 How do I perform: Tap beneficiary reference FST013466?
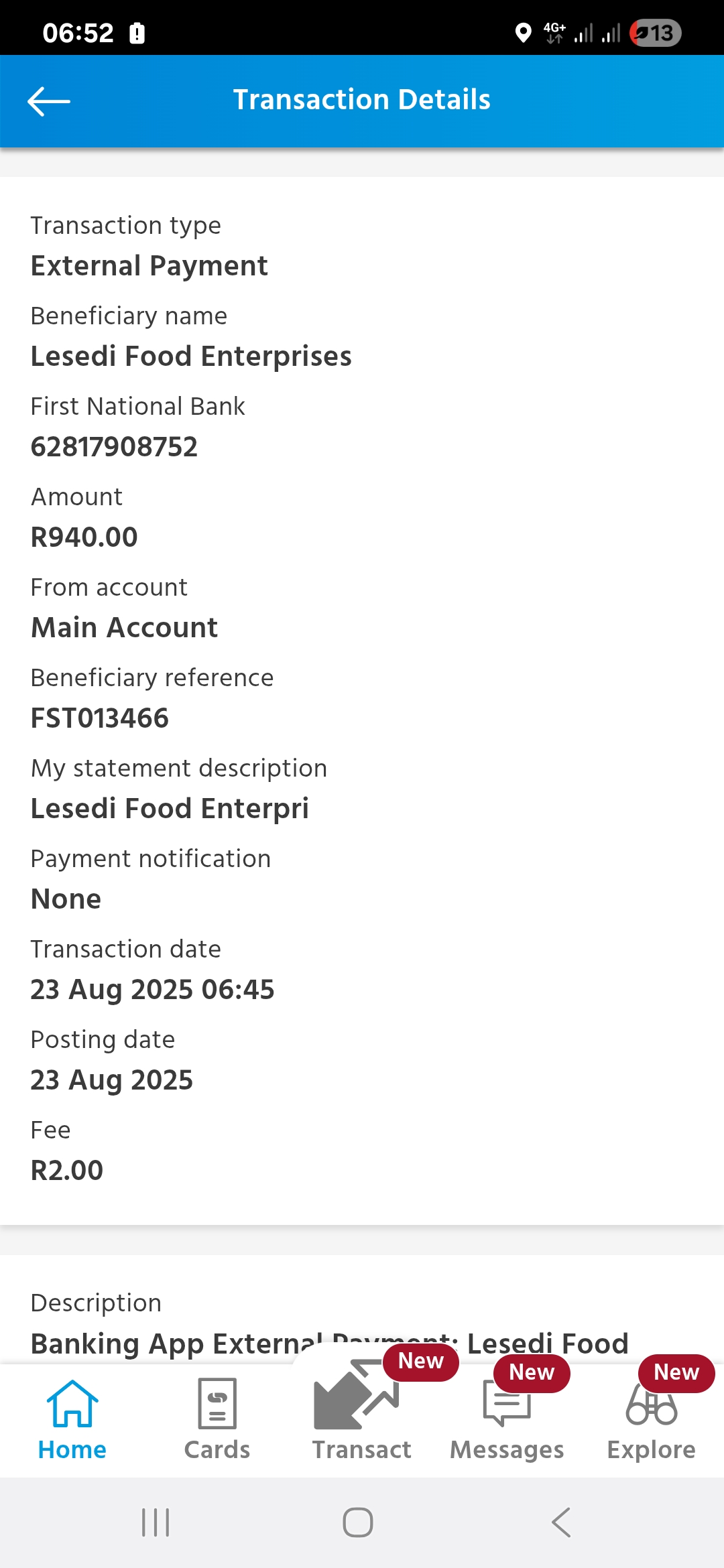(x=100, y=718)
